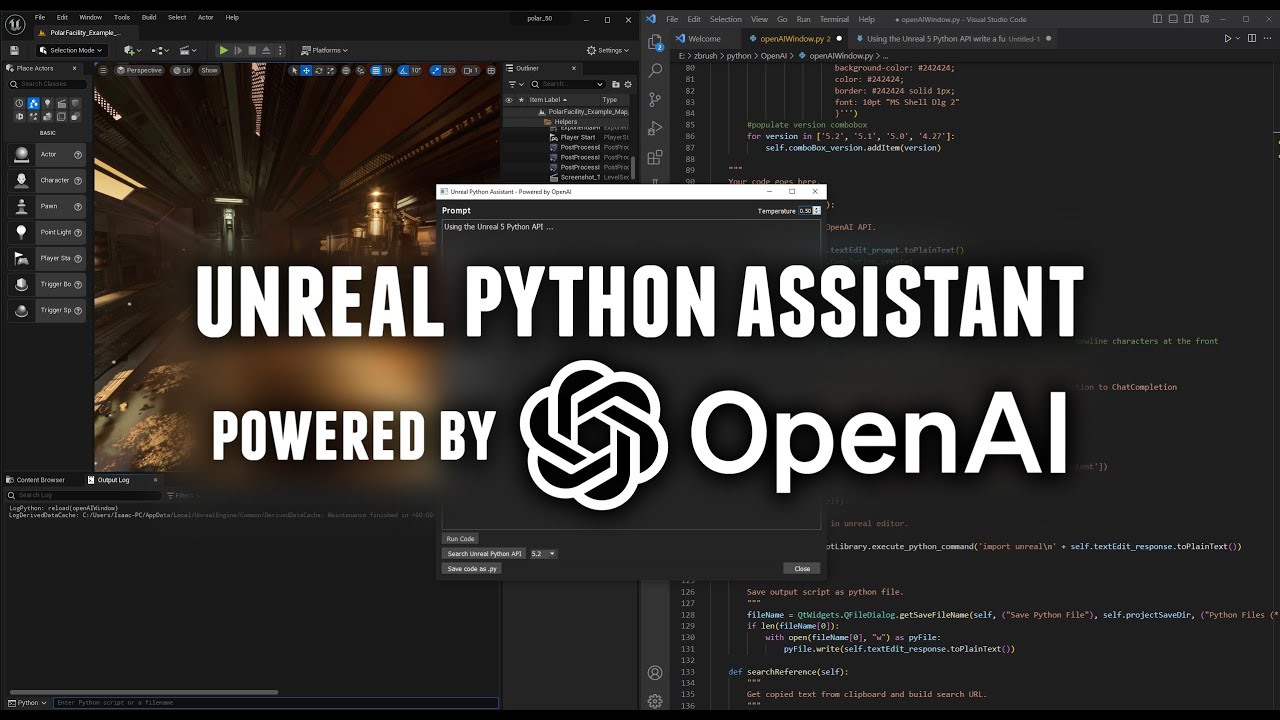Select Player Start in the Outliner

(577, 137)
